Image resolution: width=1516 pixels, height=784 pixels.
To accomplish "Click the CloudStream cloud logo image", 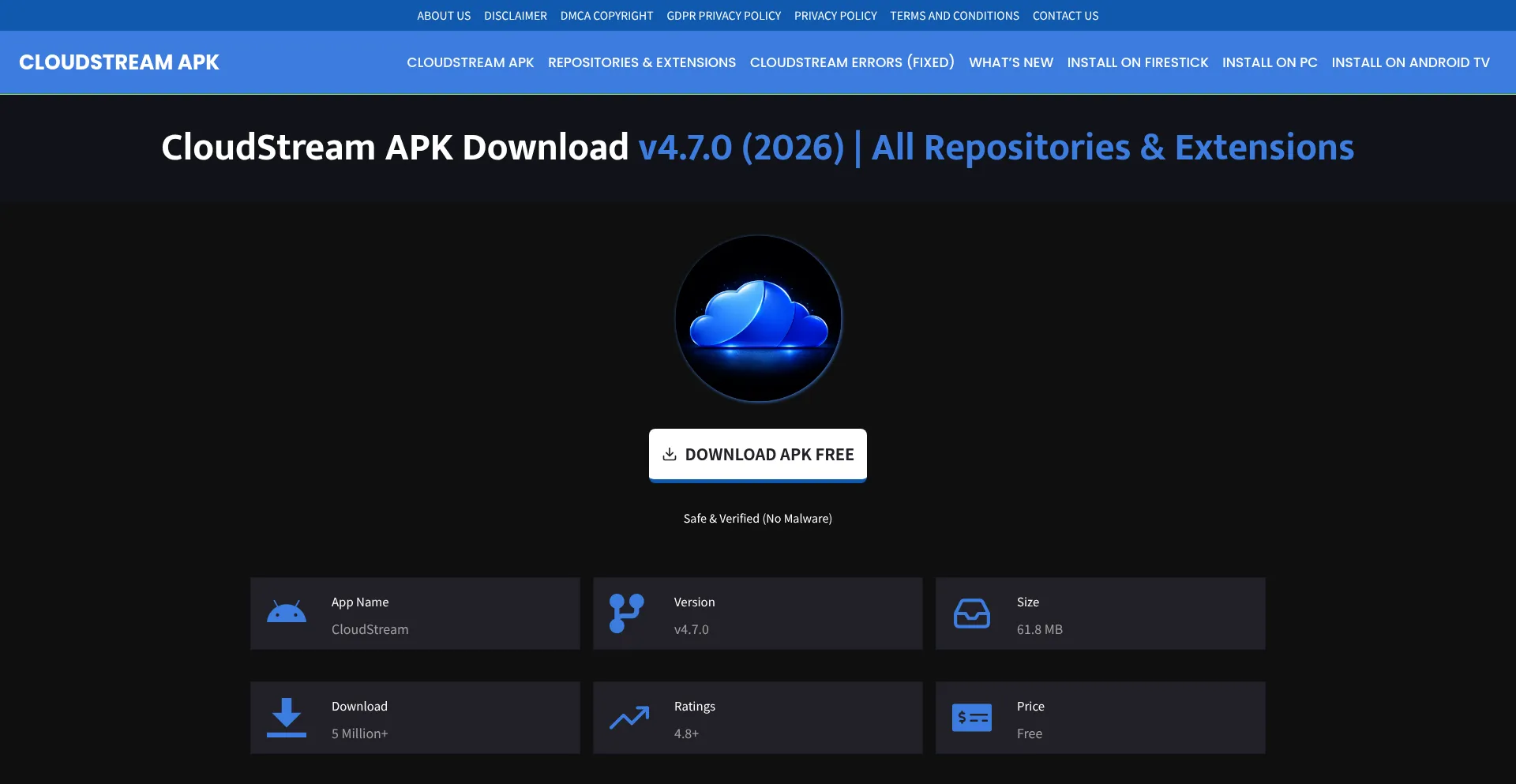I will [758, 318].
